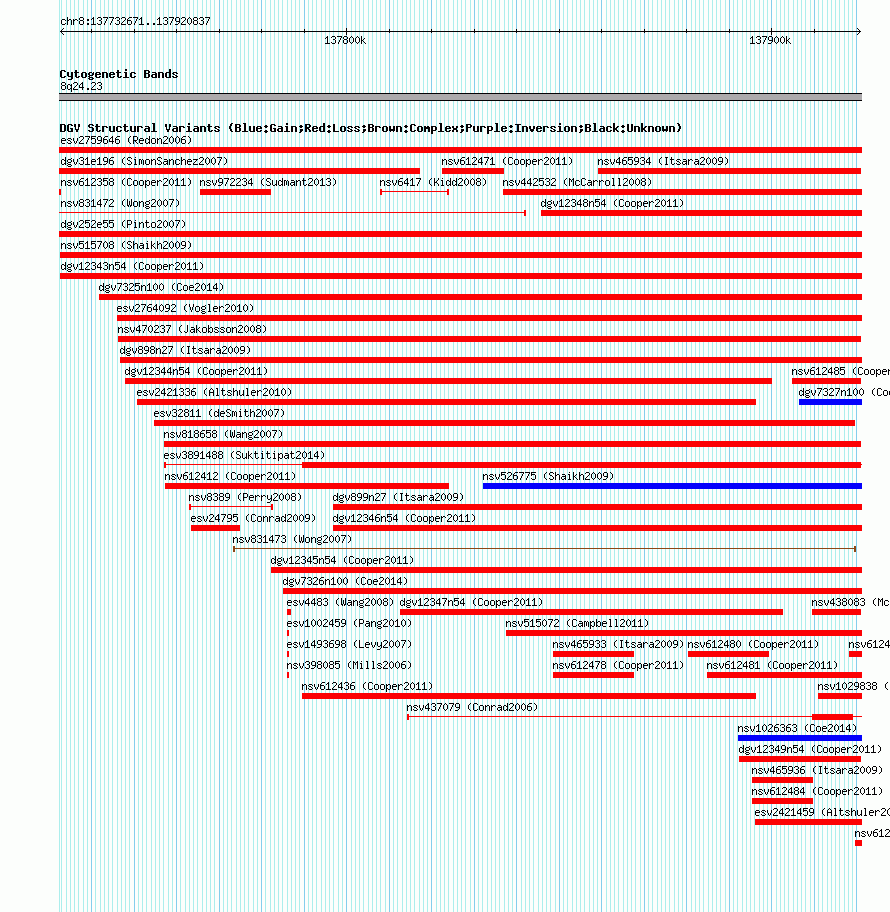
Task: Select nsv6417 (Kidd2008) variant label
Action: (x=433, y=182)
